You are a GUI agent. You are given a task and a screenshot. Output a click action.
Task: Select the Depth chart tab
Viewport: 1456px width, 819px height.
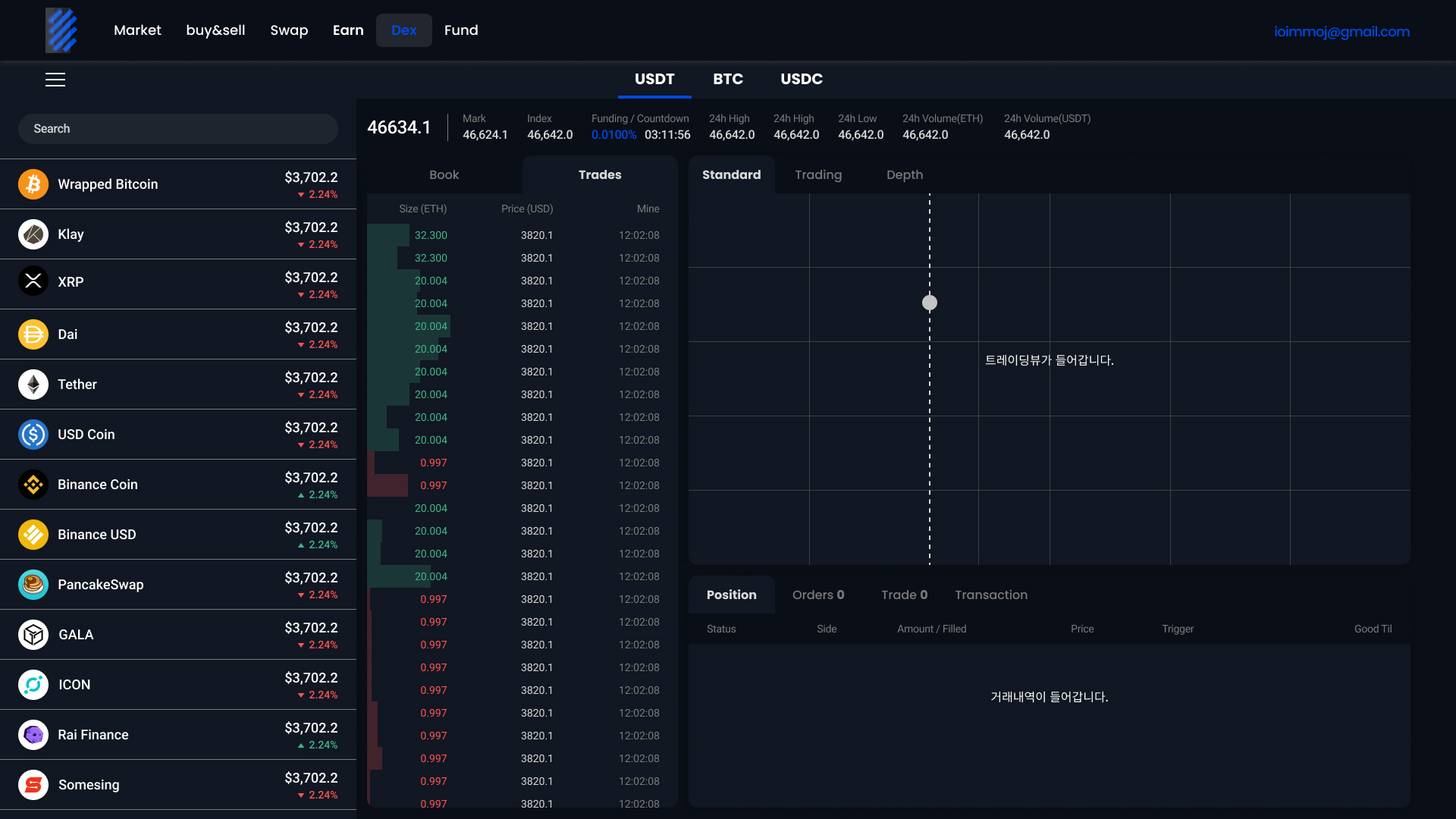pos(905,175)
